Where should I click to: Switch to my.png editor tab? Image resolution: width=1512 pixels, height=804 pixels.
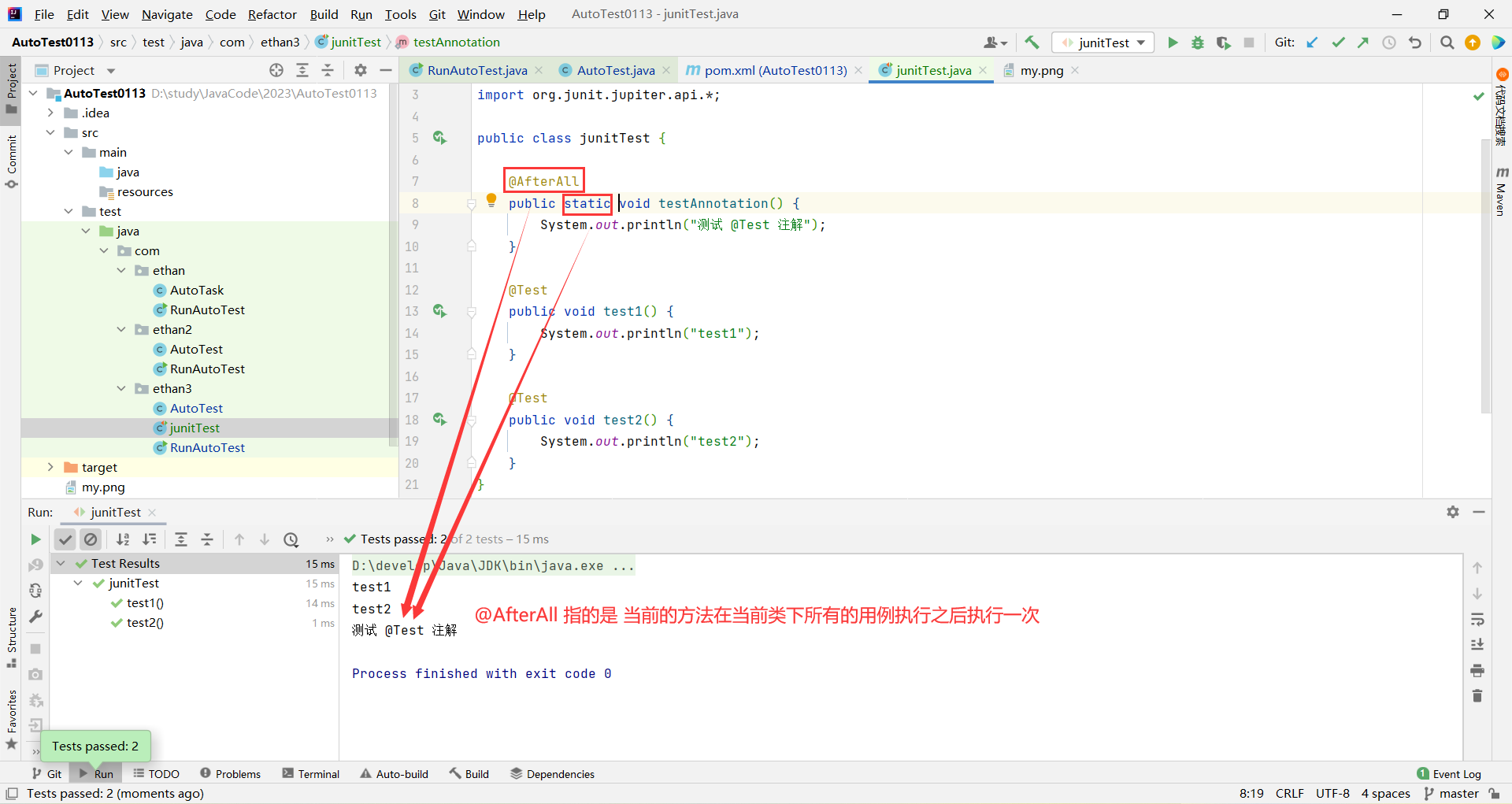pos(1041,70)
